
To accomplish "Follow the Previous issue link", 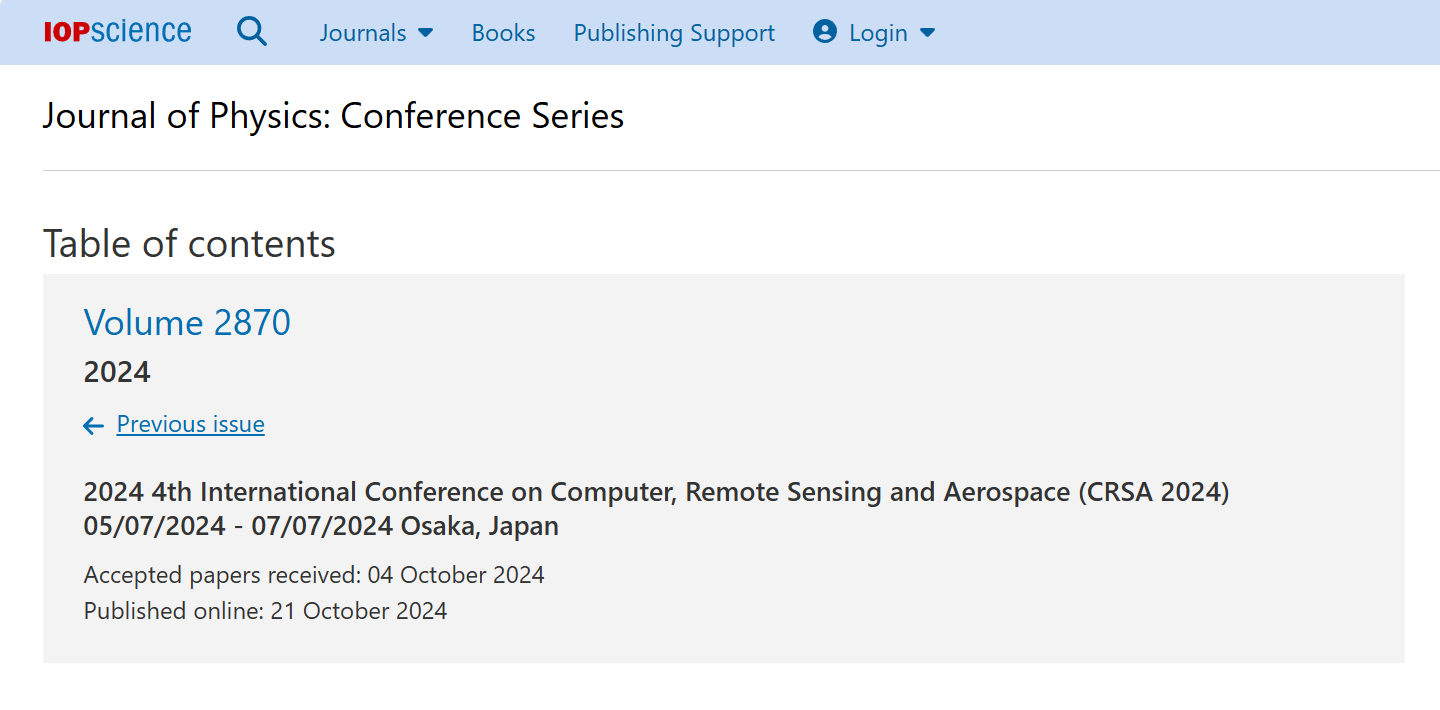I will [x=191, y=424].
